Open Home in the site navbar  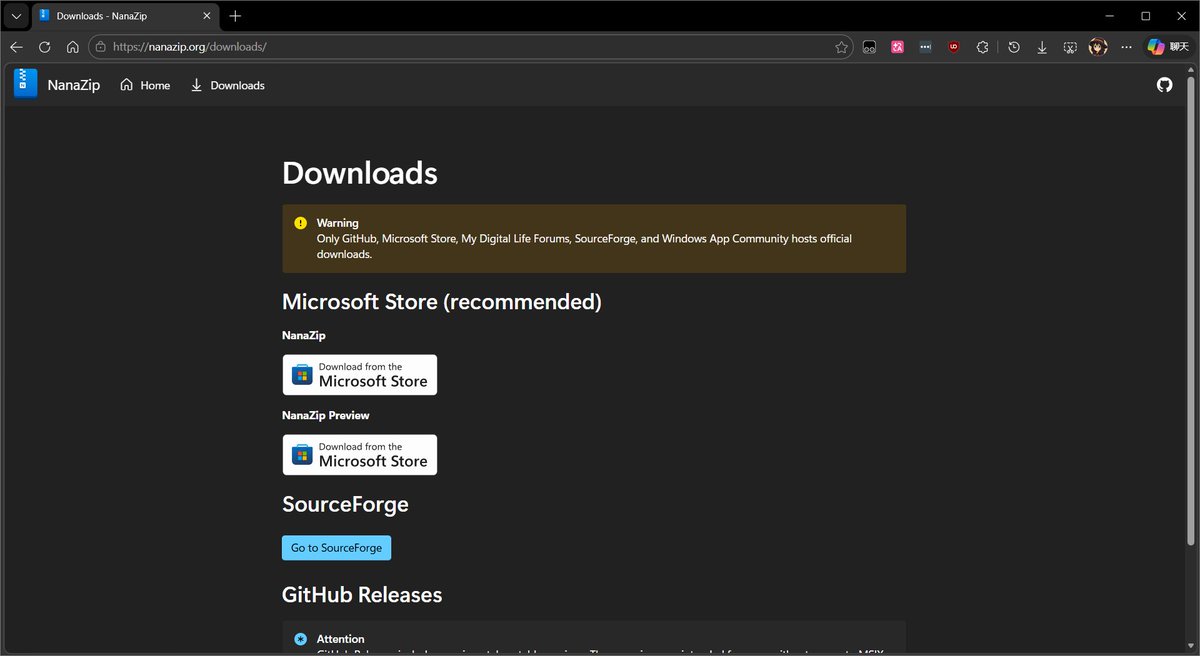[145, 85]
